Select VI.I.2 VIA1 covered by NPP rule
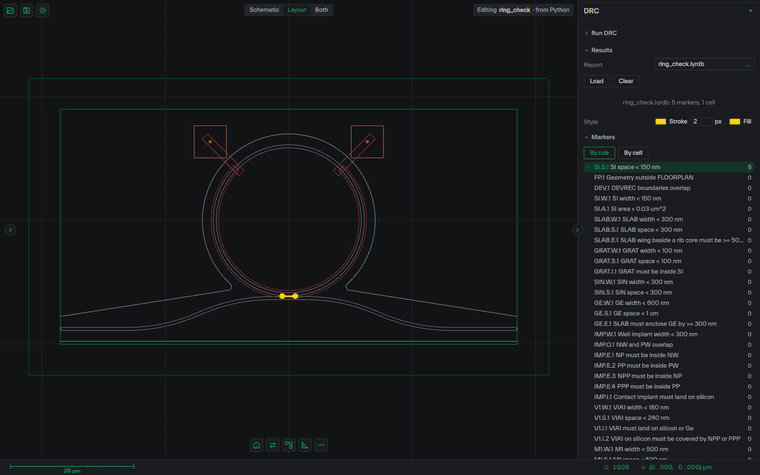760x475 pixels. coord(668,439)
